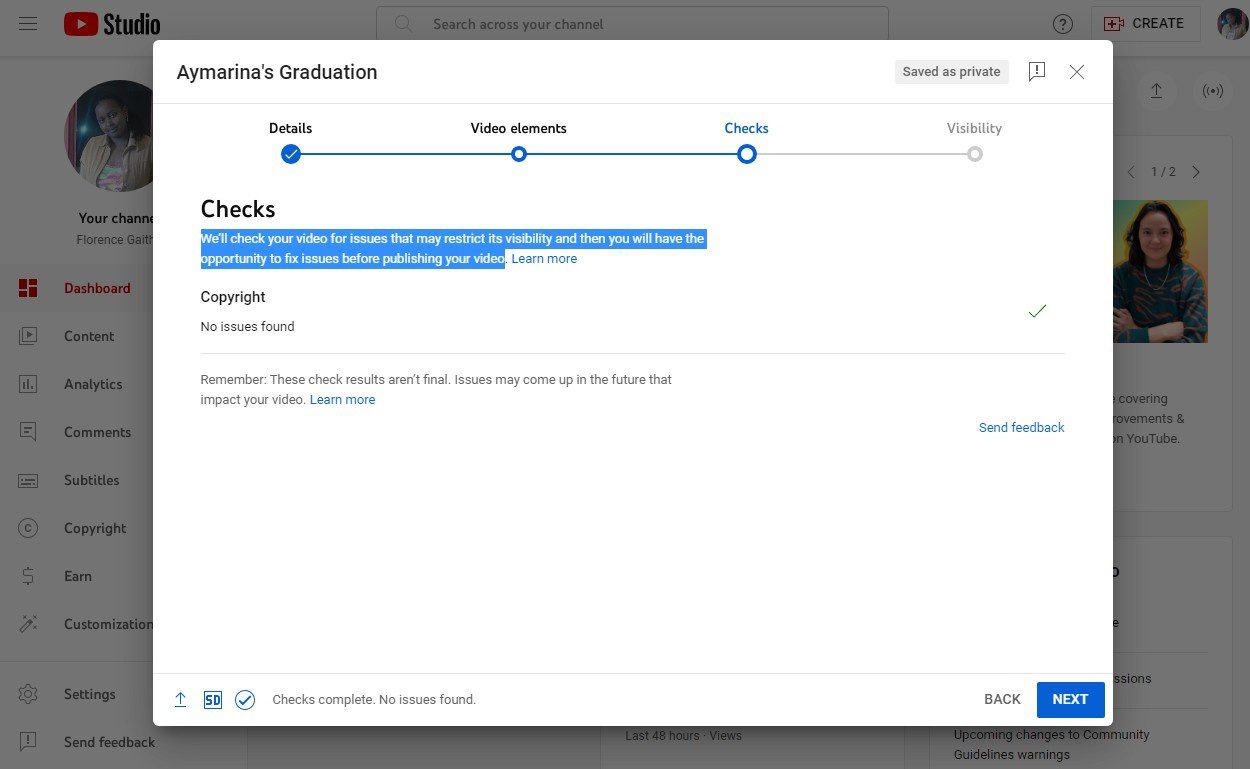The width and height of the screenshot is (1250, 769).
Task: Click the feedback flag icon in dialog header
Action: tap(1037, 72)
